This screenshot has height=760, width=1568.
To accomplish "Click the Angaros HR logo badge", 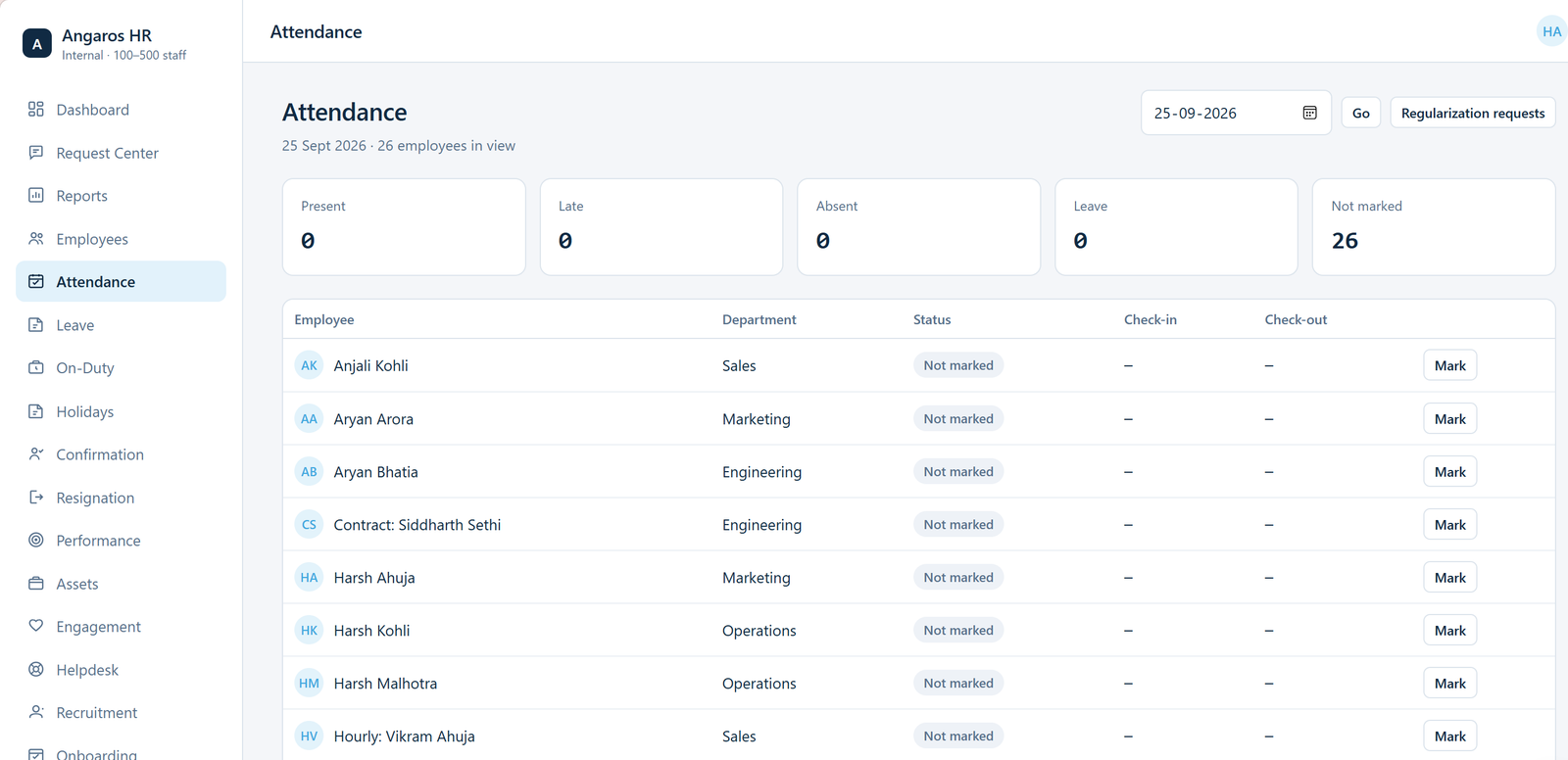I will click(37, 43).
